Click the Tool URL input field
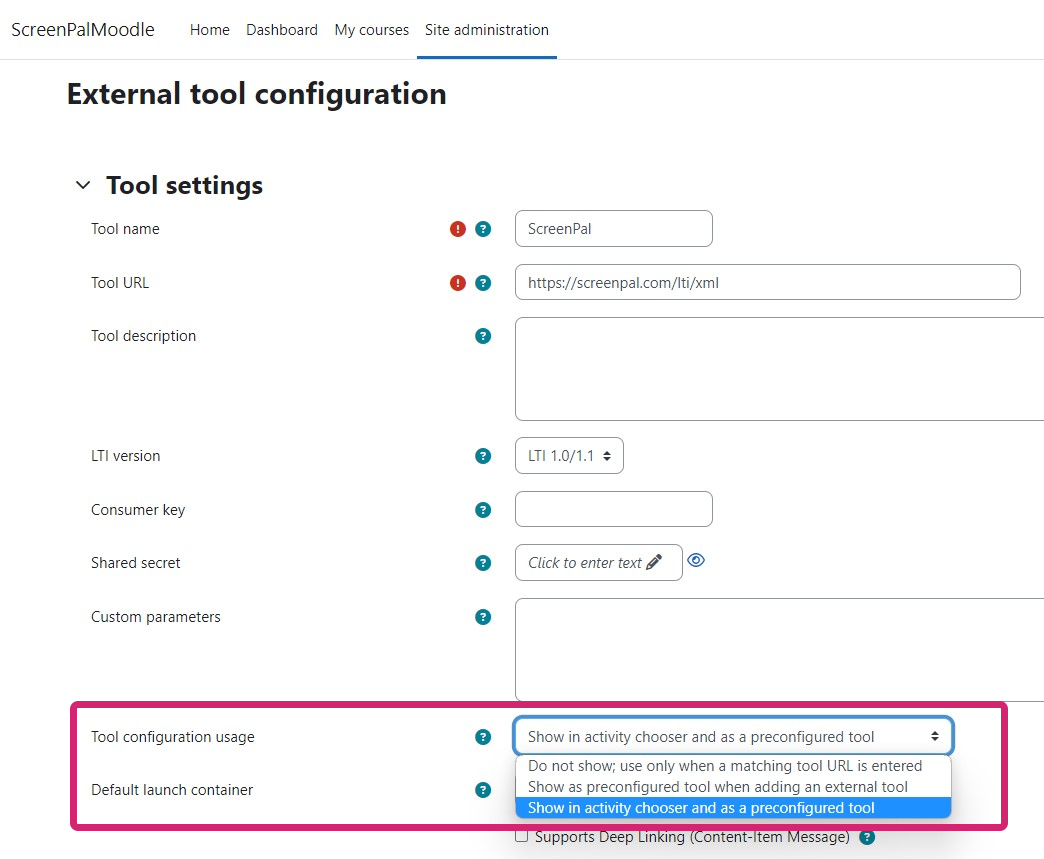1044x859 pixels. point(768,282)
